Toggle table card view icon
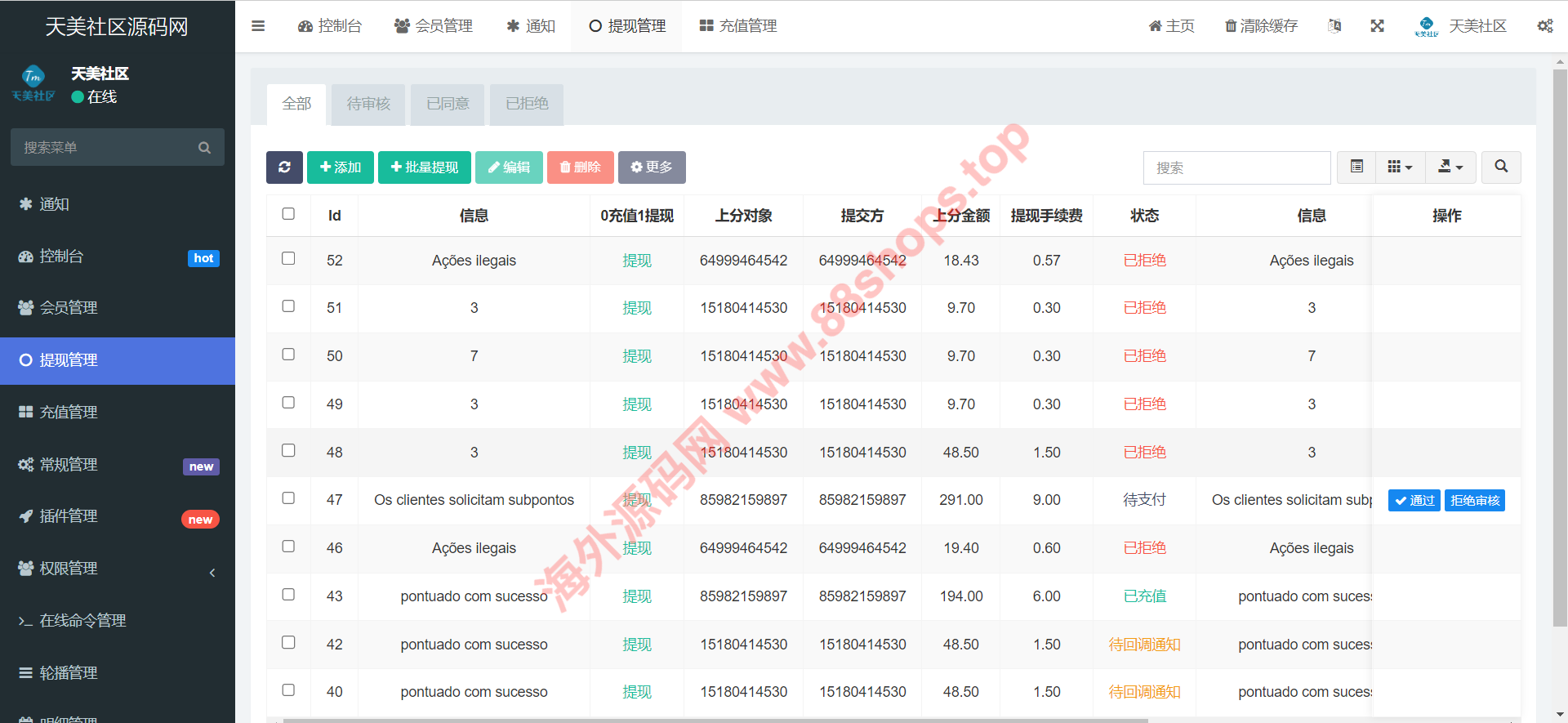 (1356, 167)
